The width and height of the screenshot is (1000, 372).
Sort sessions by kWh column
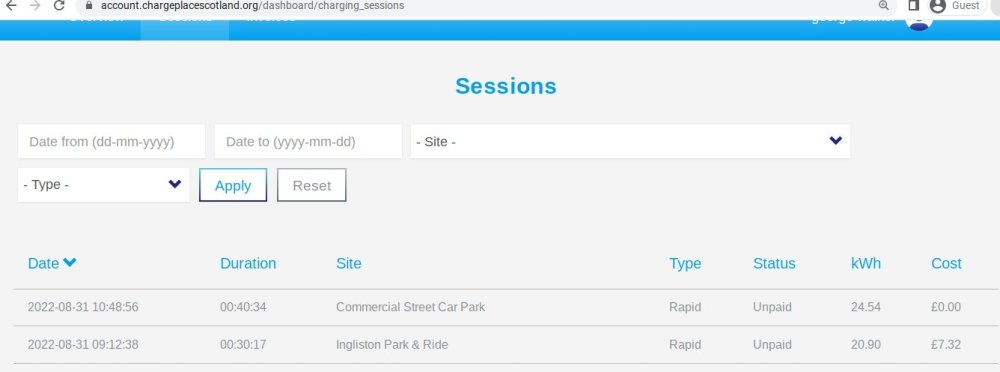(x=865, y=264)
